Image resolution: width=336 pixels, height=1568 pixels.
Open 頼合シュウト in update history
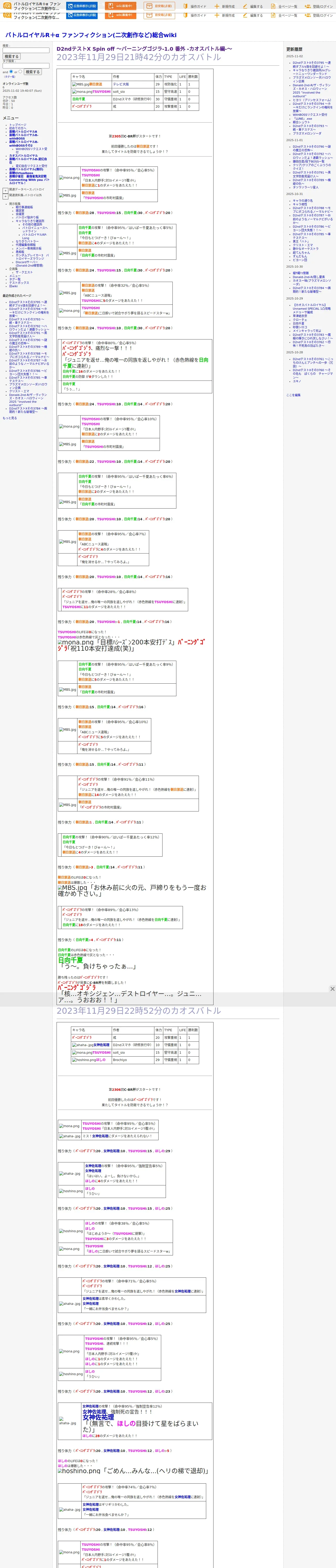(x=301, y=122)
